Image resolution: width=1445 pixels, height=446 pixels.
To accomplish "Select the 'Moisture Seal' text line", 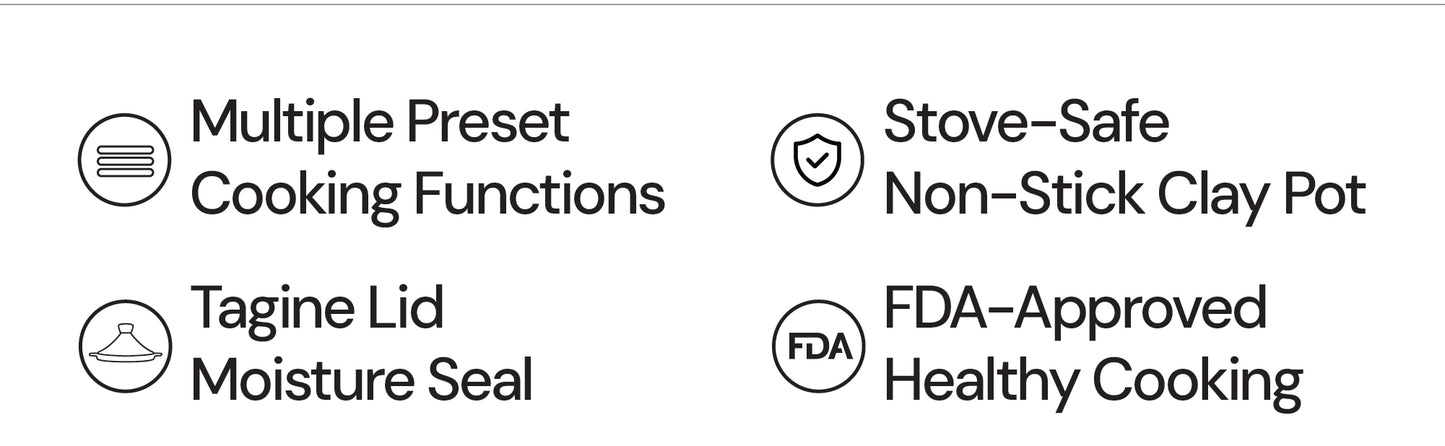I will click(x=362, y=381).
